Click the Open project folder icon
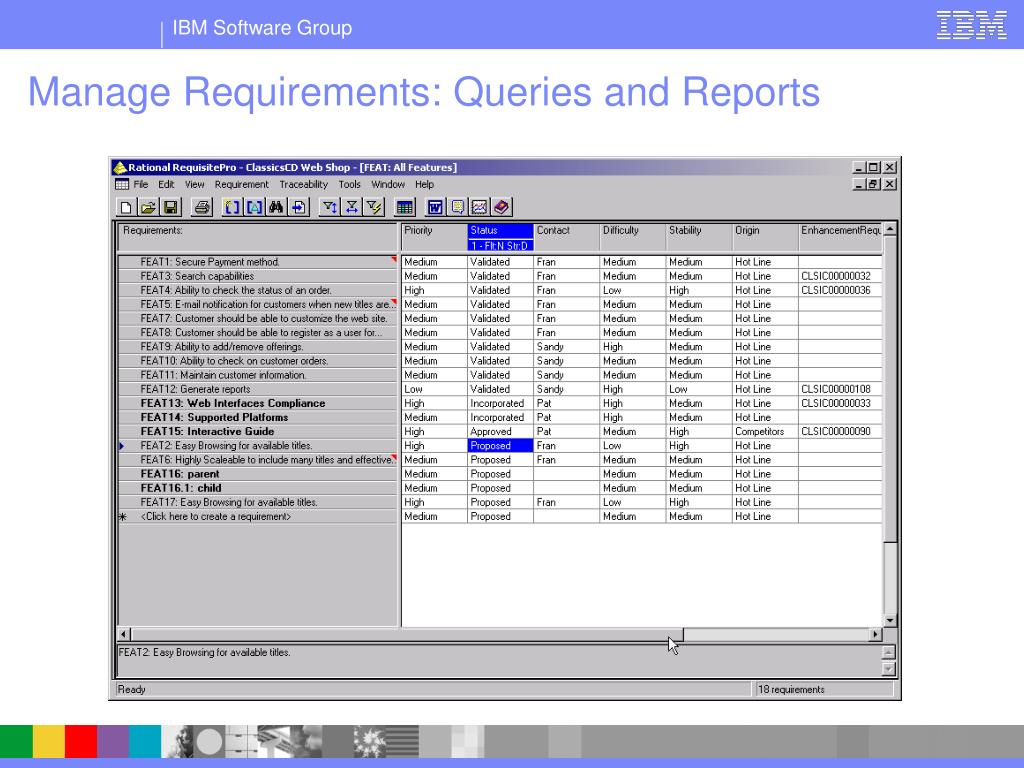The height and width of the screenshot is (768, 1024). 148,208
